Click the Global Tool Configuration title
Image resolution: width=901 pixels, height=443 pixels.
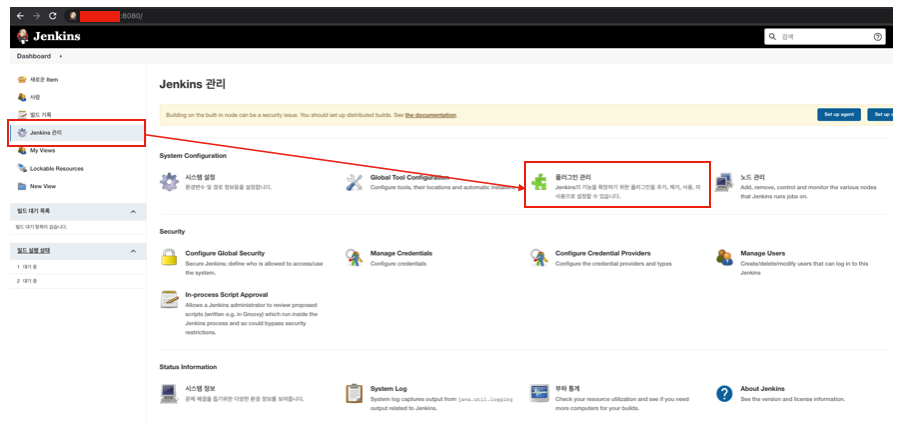point(409,178)
